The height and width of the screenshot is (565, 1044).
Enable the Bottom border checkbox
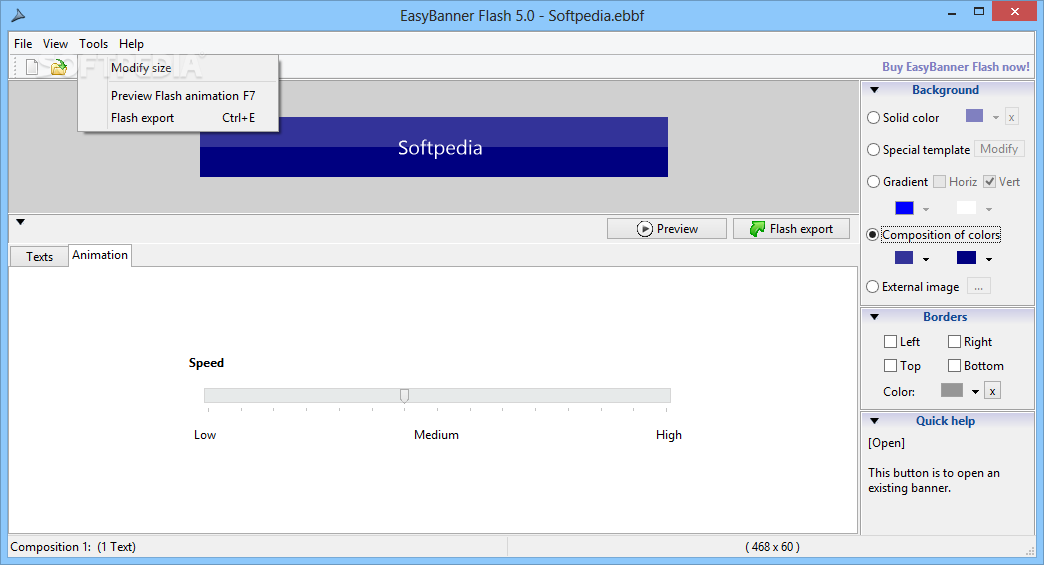[954, 365]
